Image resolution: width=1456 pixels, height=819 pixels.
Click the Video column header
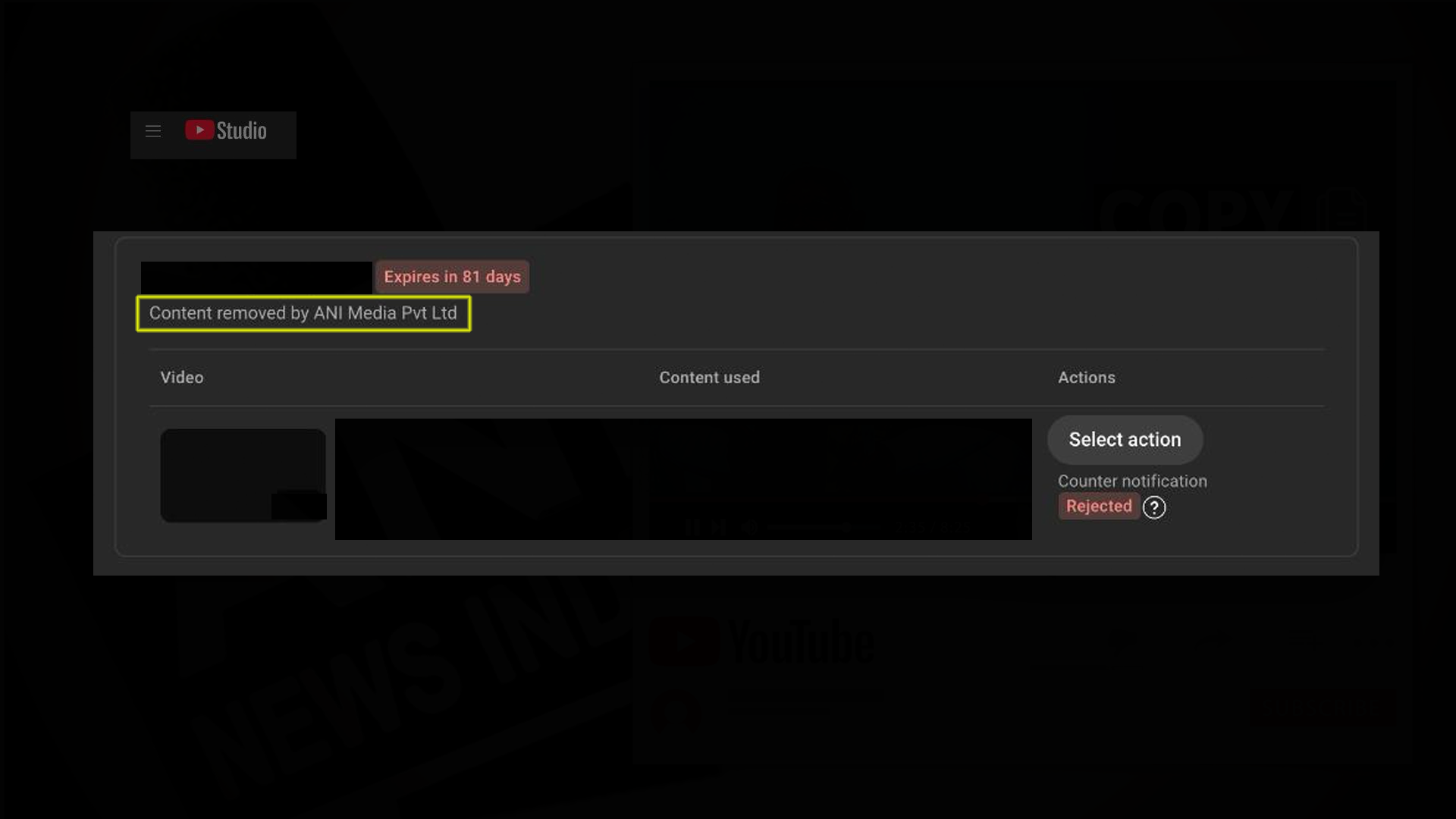coord(182,378)
